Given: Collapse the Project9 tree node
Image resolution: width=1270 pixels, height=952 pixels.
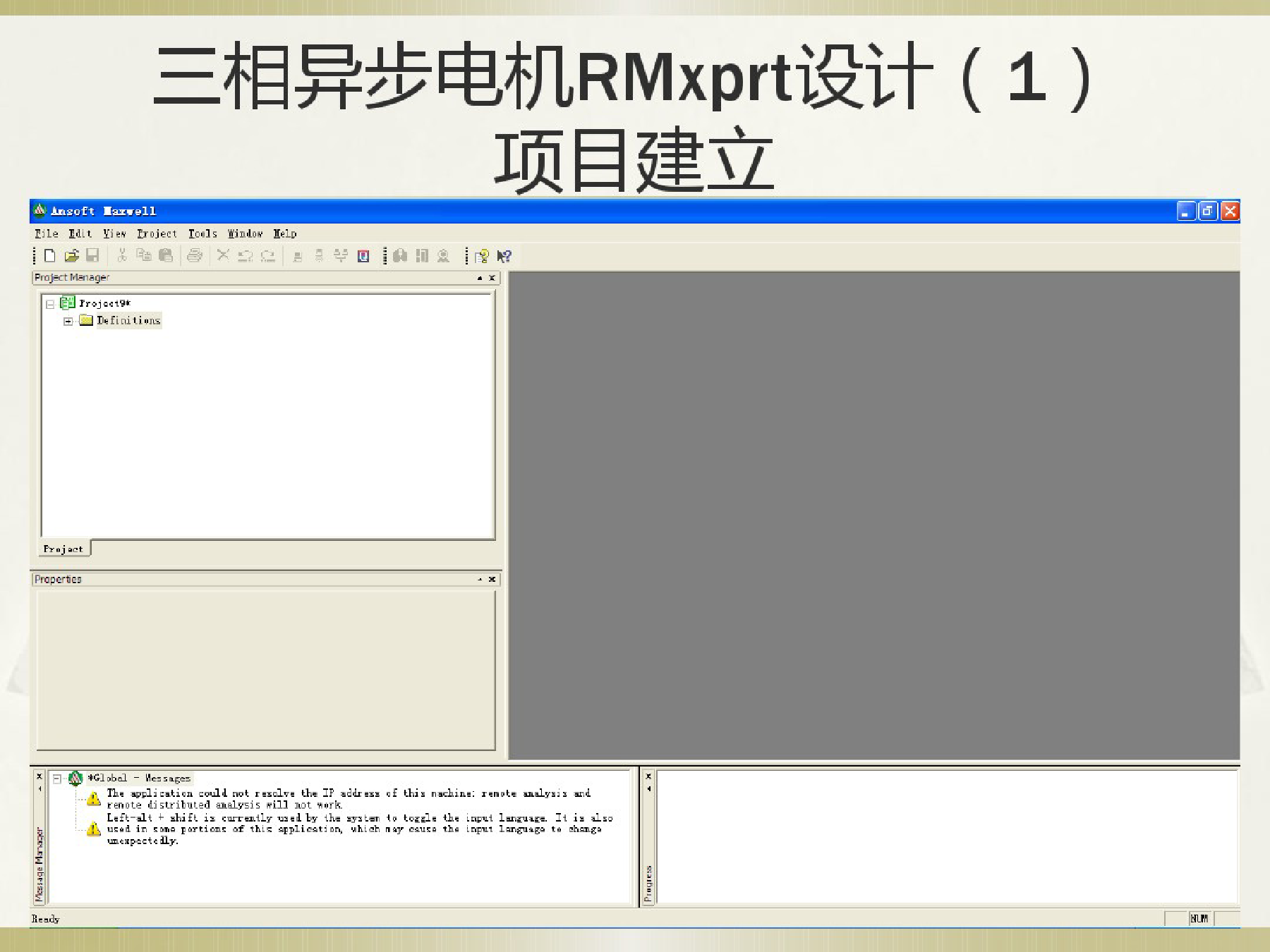Looking at the screenshot, I should pyautogui.click(x=50, y=305).
